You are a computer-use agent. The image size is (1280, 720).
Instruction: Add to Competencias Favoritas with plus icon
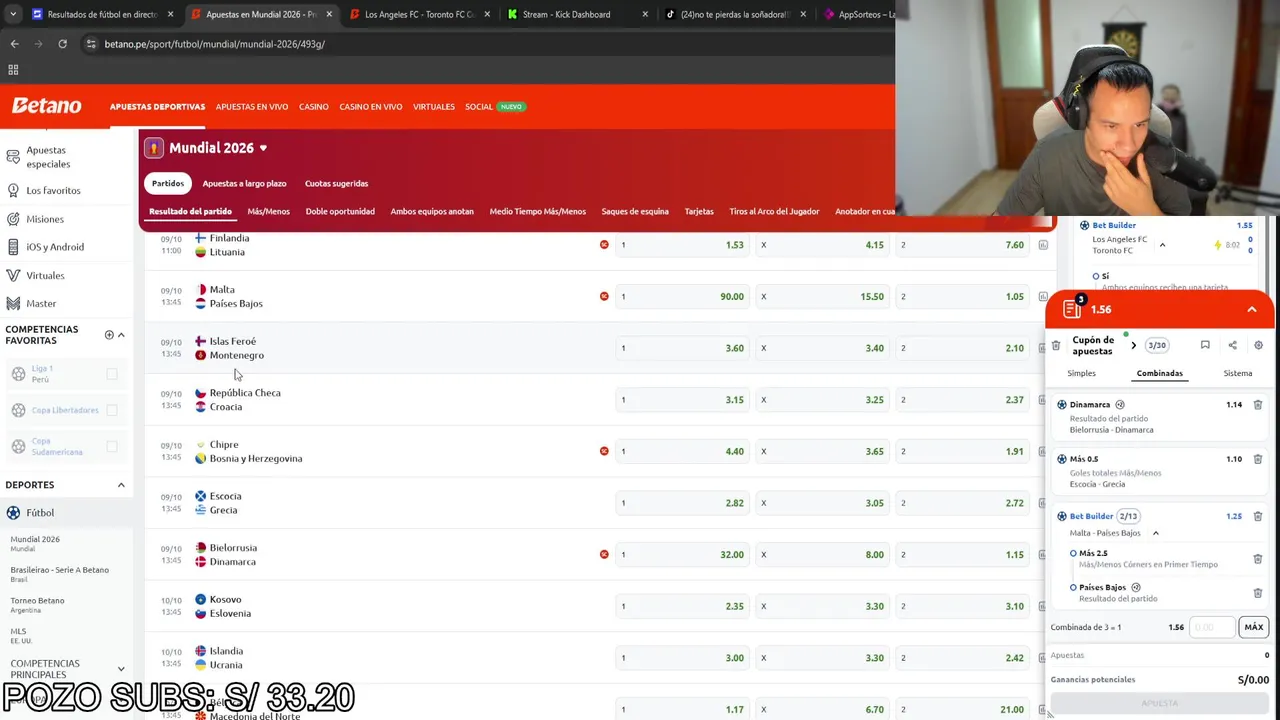[x=109, y=335]
